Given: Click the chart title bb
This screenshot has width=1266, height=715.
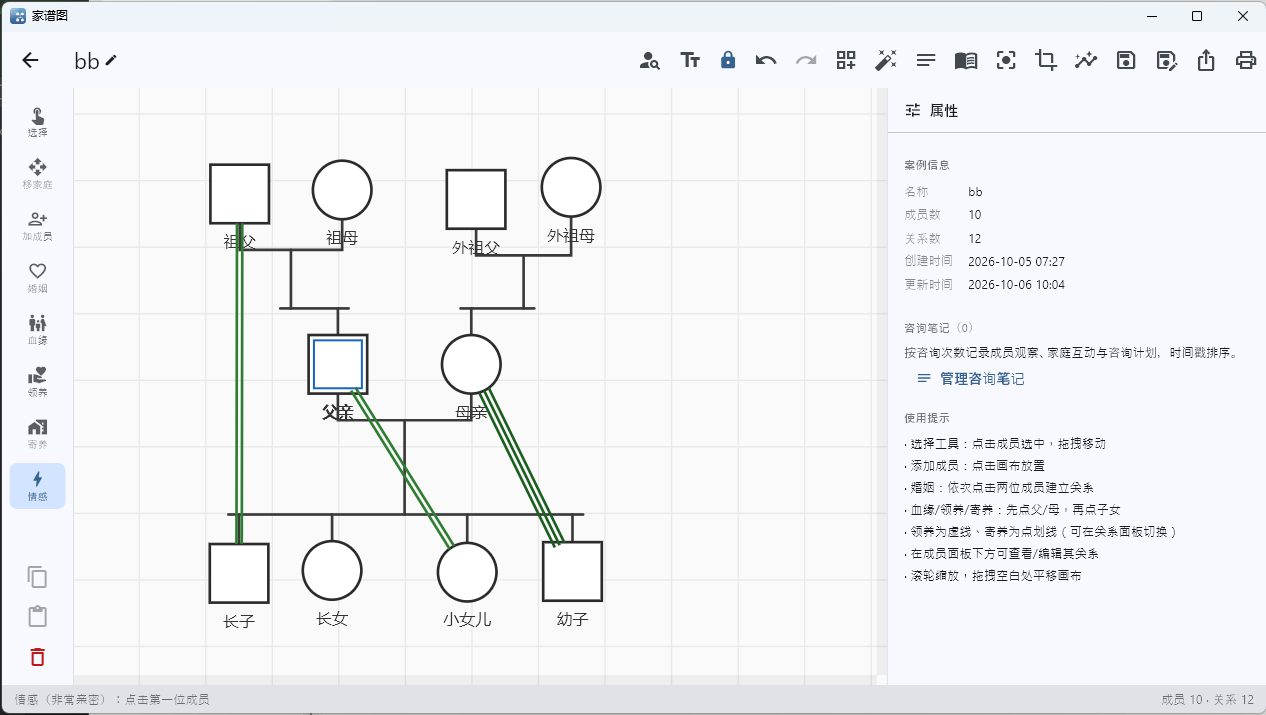Looking at the screenshot, I should [x=87, y=61].
